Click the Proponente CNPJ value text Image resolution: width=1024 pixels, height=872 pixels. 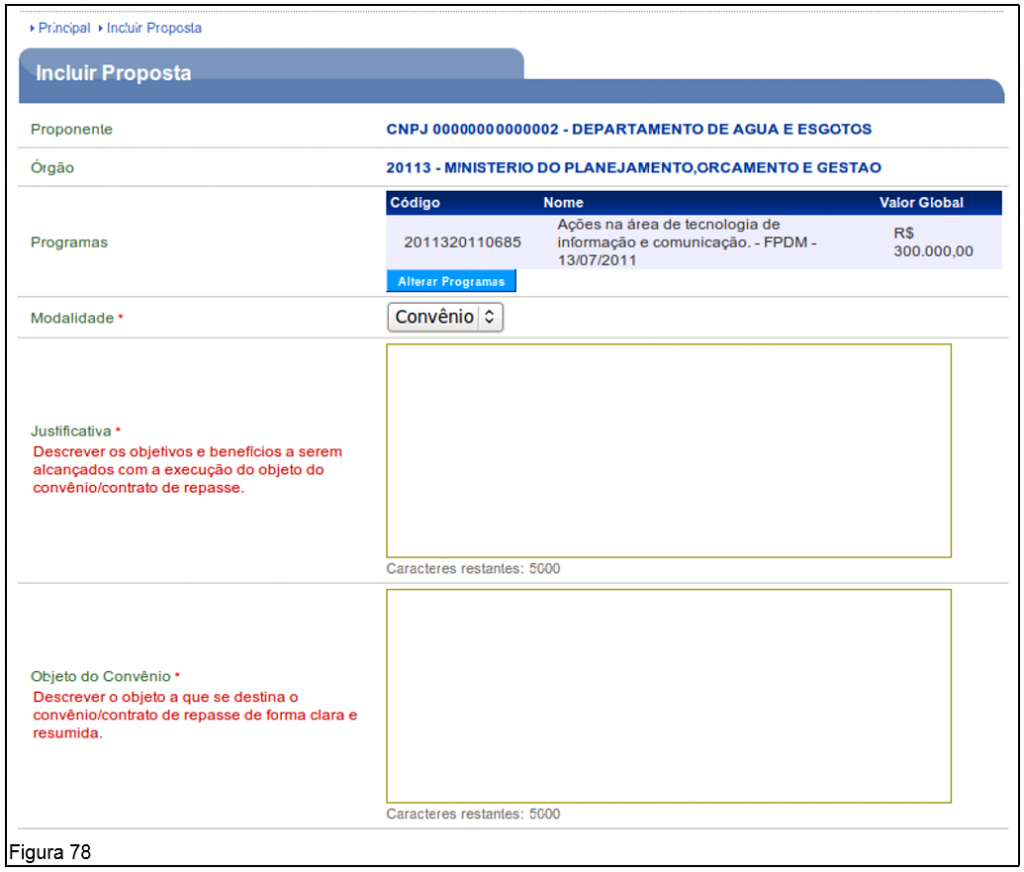click(x=628, y=129)
